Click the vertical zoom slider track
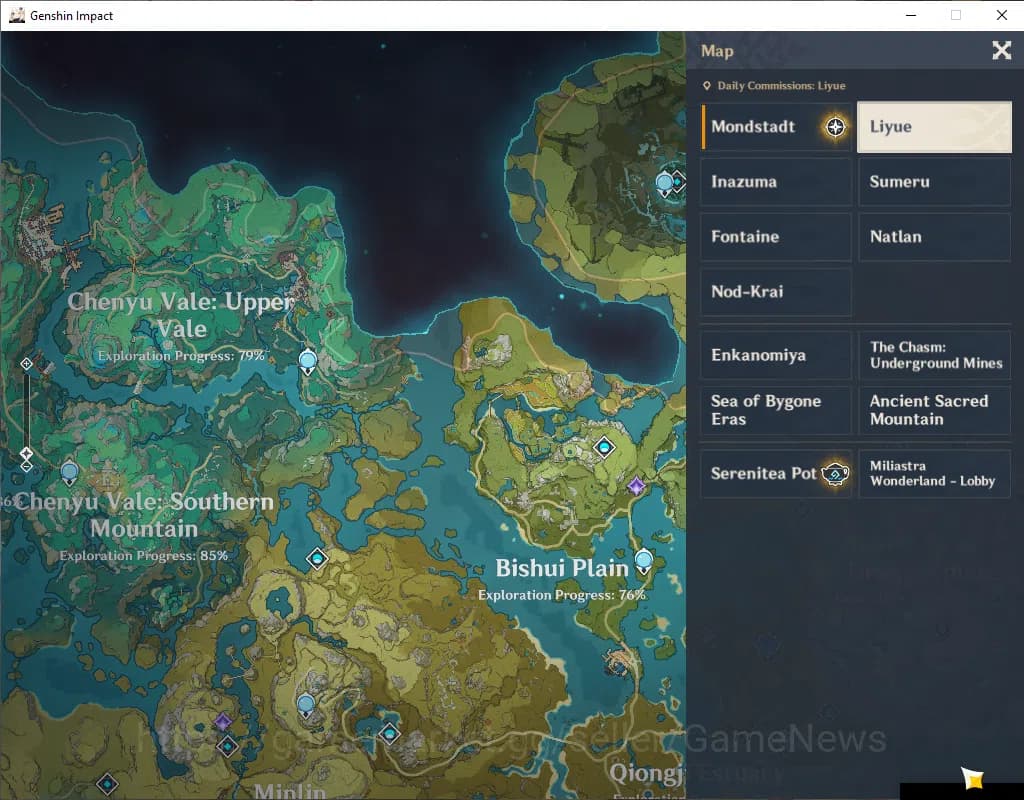 point(26,409)
